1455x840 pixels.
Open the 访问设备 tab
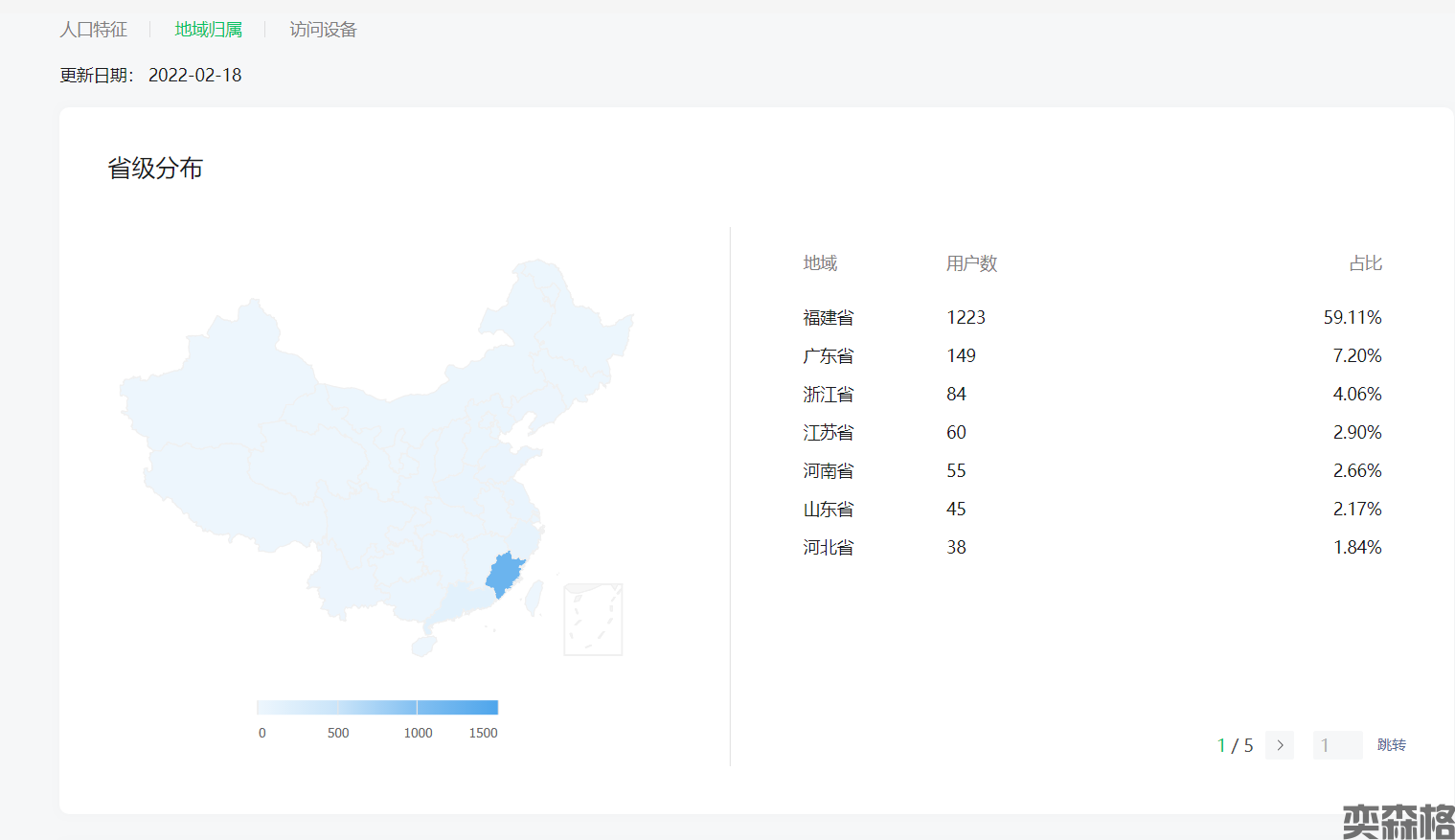(x=323, y=30)
